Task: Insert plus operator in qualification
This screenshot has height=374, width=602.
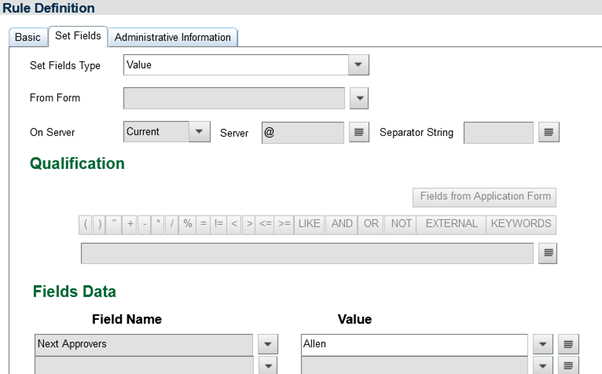Action: coord(130,225)
